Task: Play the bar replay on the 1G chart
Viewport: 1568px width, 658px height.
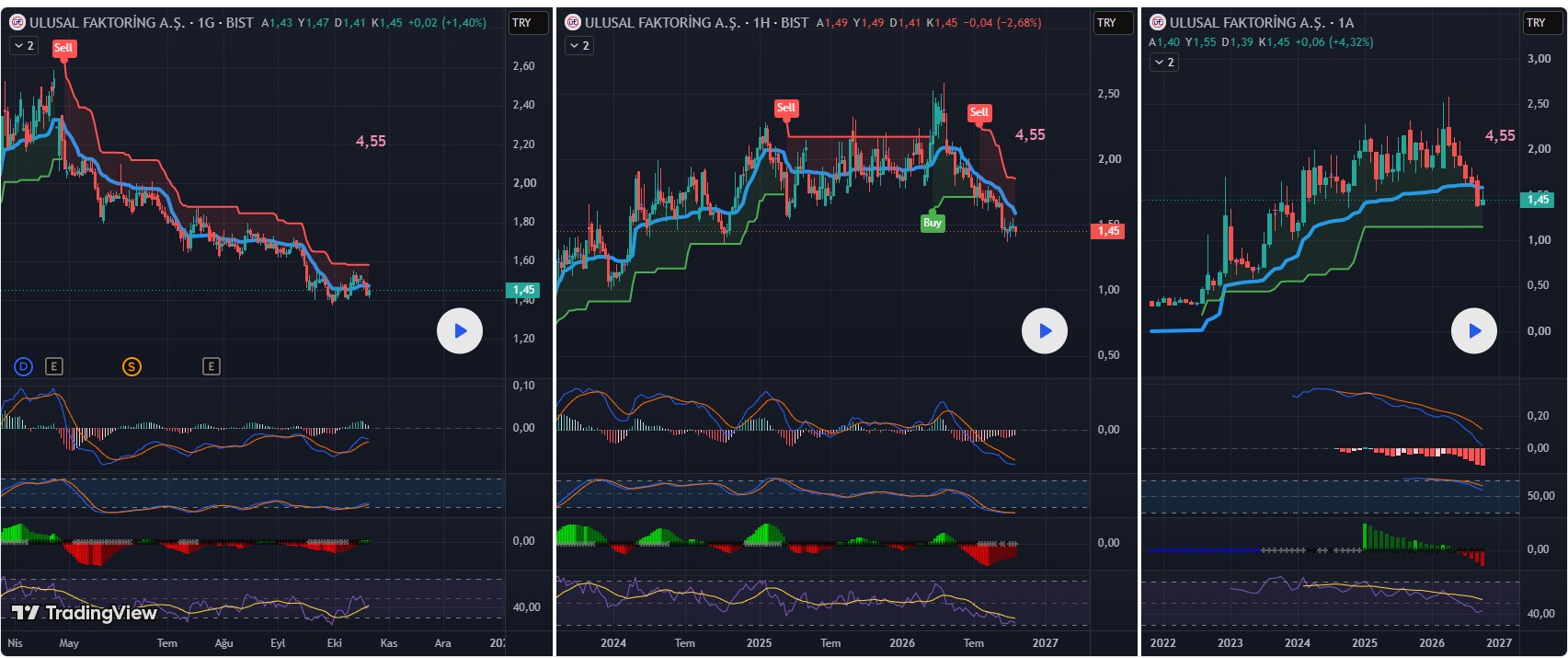Action: click(x=460, y=330)
